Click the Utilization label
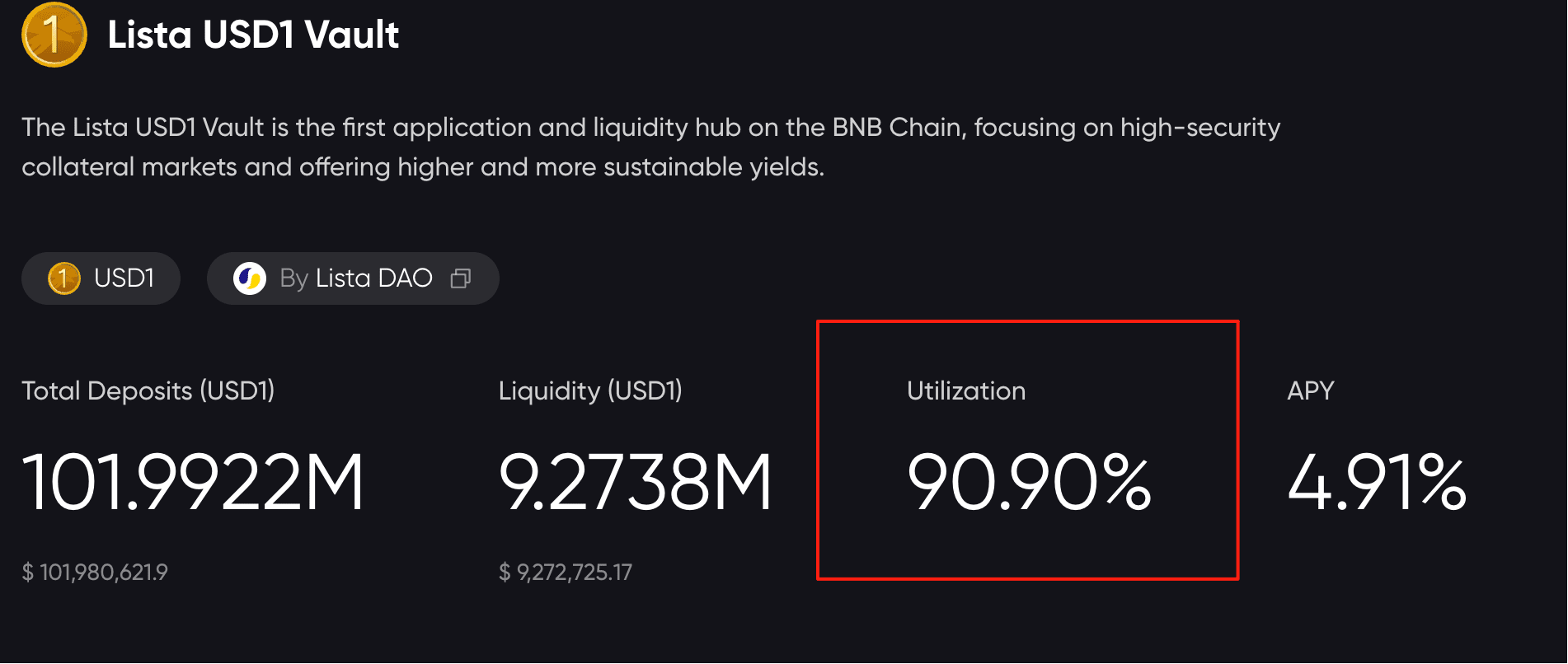 point(966,390)
